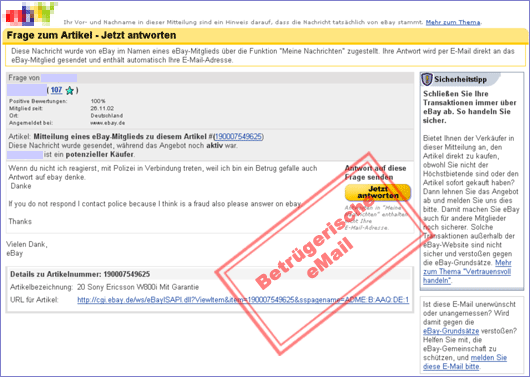Viewport: 530px width, 377px height.
Task: Click the 'Jetzt antworten' yellow button
Action: click(378, 192)
